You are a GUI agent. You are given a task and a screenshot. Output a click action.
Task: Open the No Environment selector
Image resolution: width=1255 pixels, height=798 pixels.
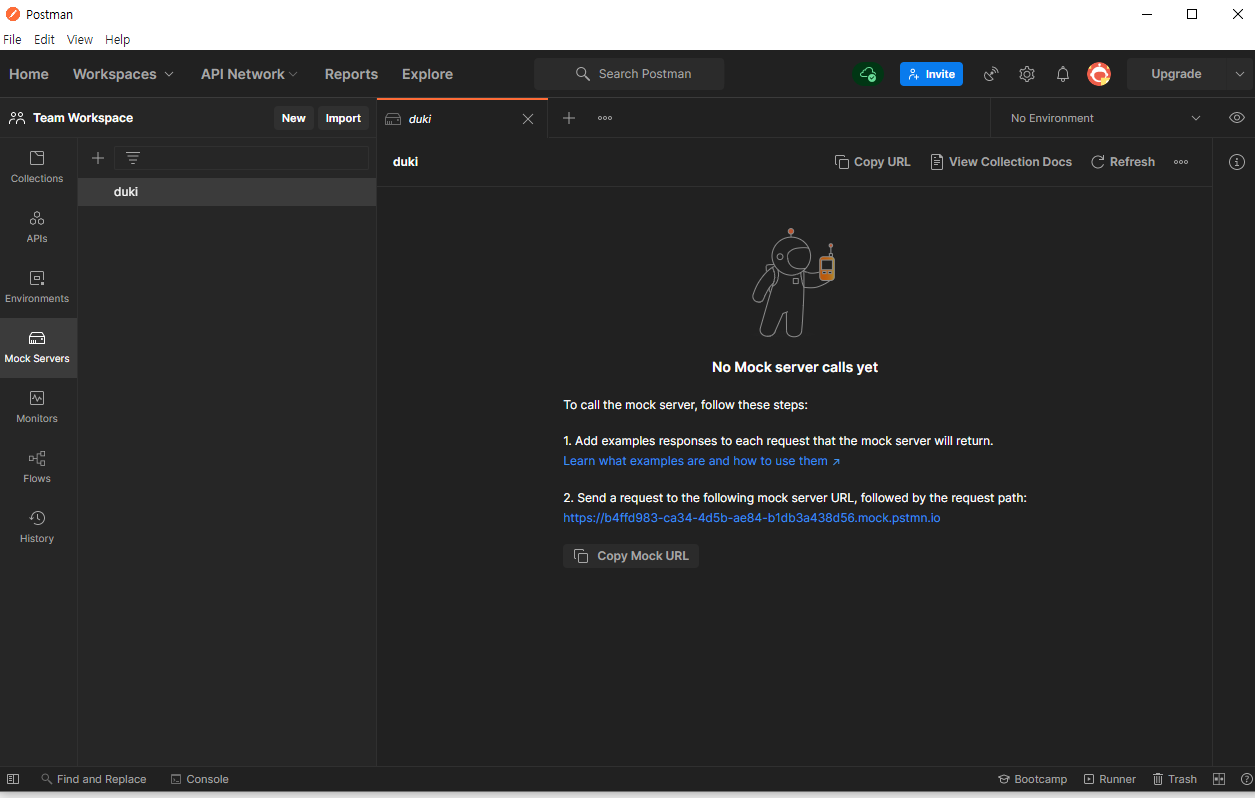[x=1105, y=118]
